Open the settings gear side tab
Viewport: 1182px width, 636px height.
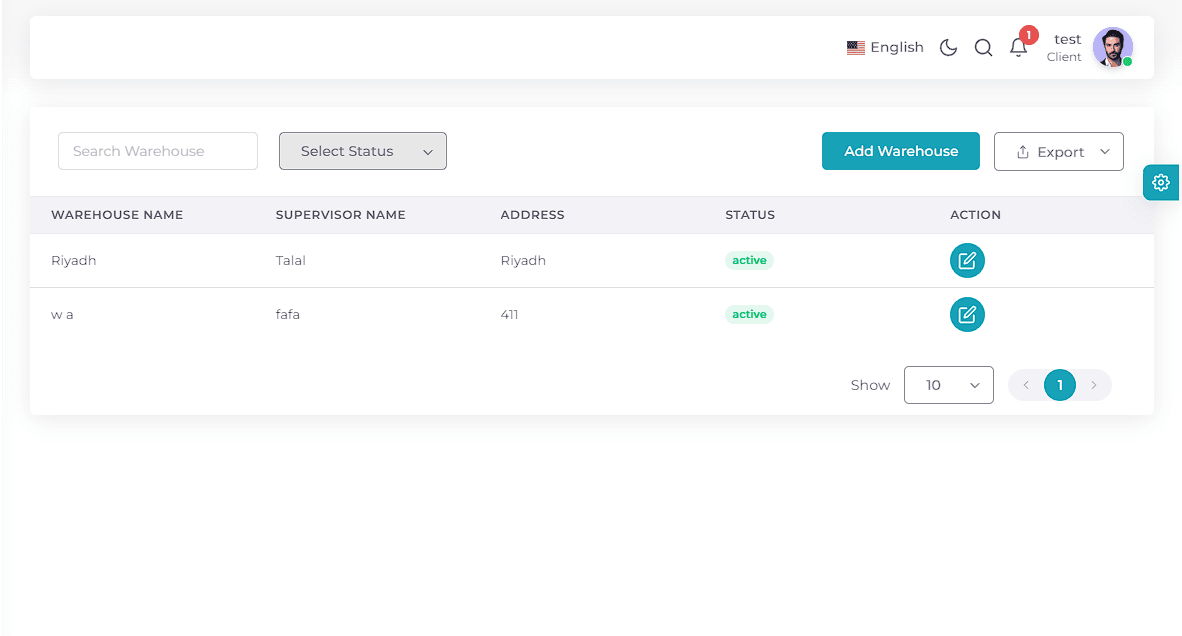tap(1161, 182)
